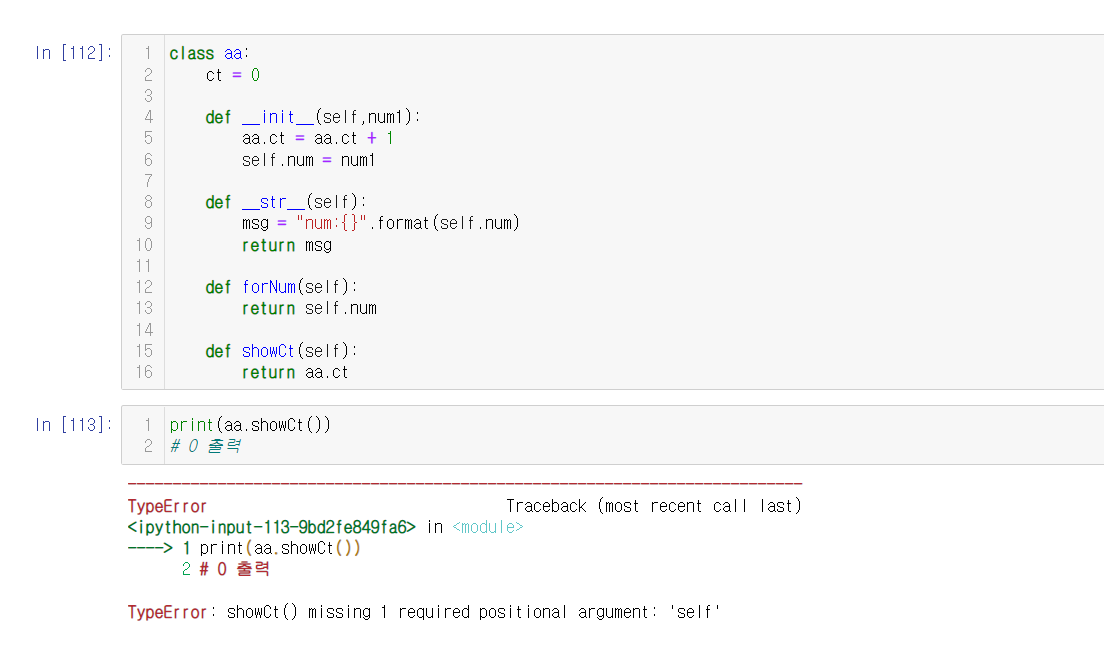Click line number 10 in cell 112

point(144,245)
